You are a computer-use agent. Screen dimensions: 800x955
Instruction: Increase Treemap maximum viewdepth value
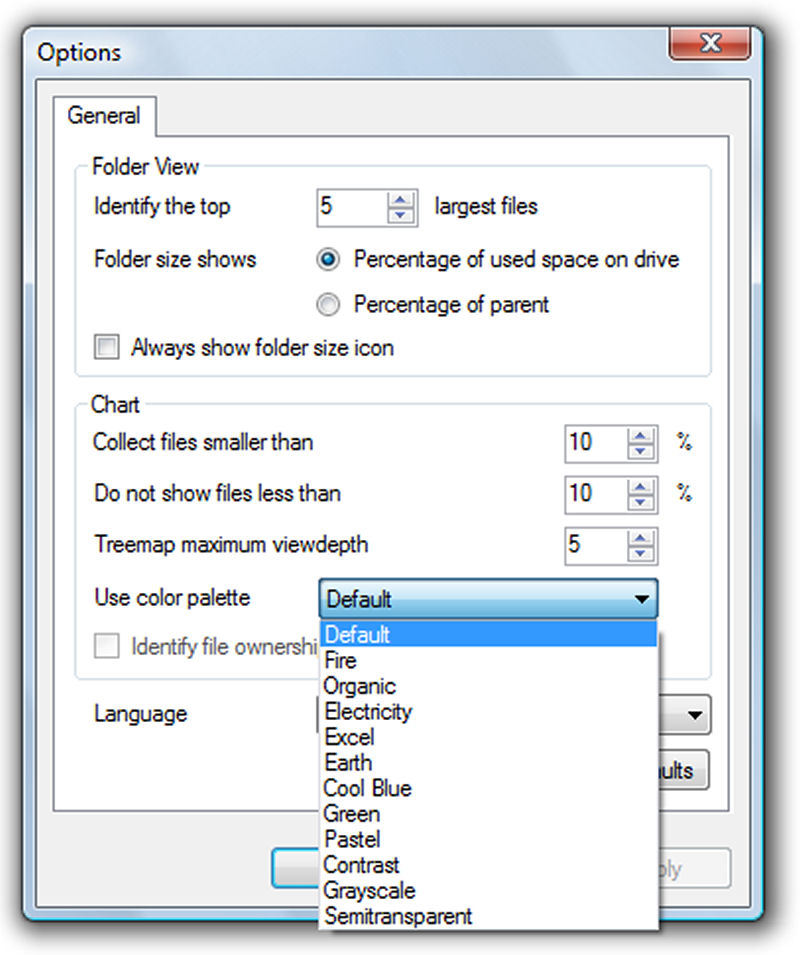point(640,538)
